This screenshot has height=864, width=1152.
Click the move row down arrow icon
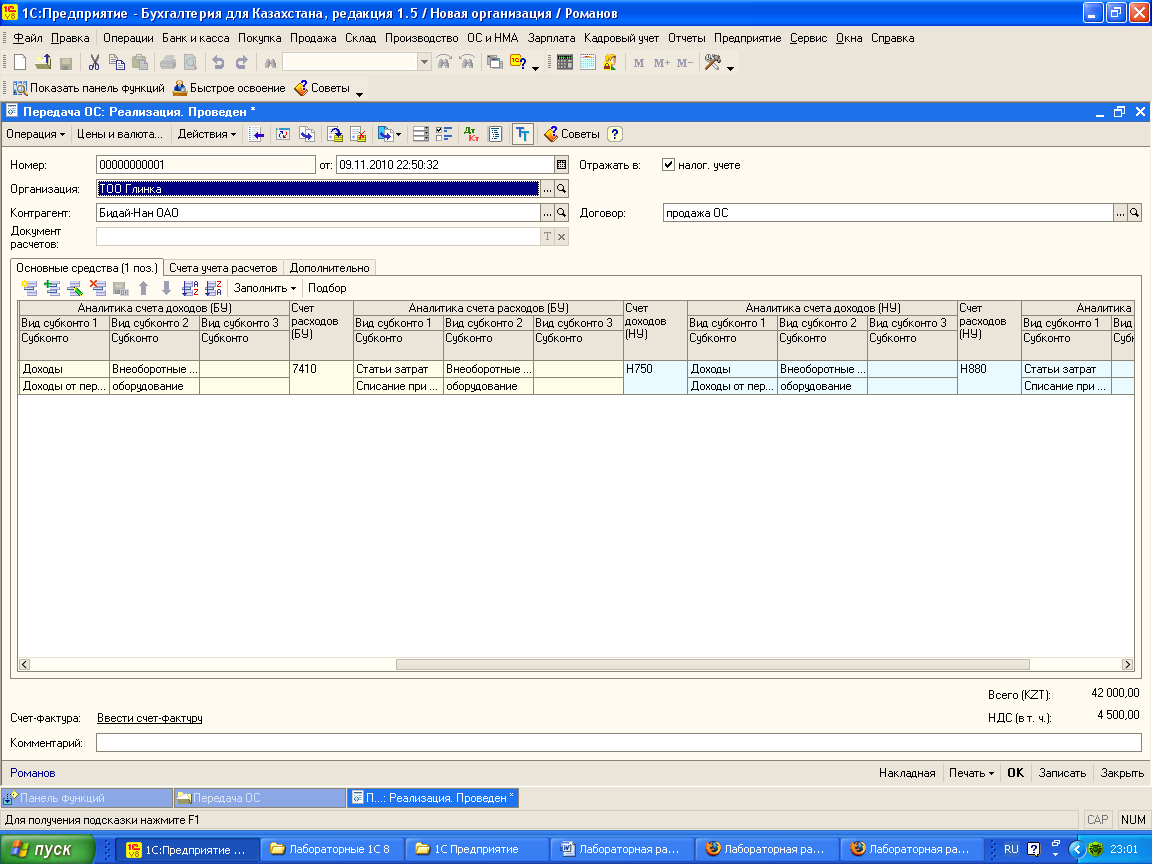click(167, 288)
